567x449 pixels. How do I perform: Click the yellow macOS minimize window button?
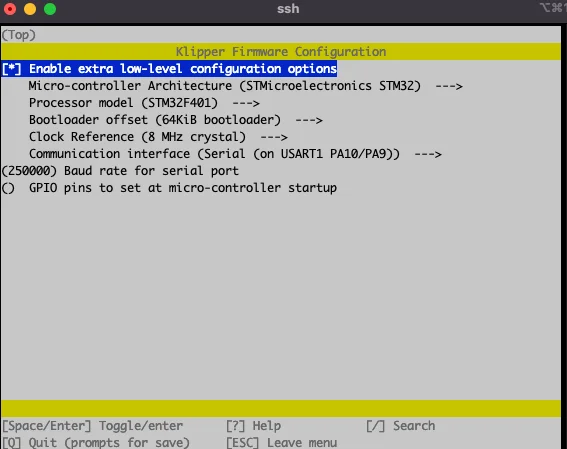[30, 9]
